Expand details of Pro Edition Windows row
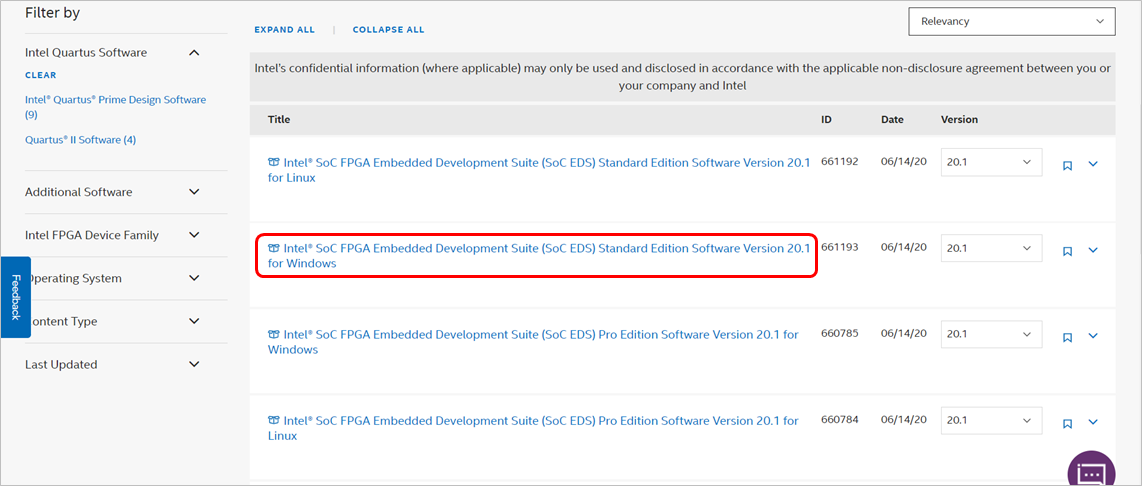This screenshot has width=1142, height=486. click(x=1092, y=337)
